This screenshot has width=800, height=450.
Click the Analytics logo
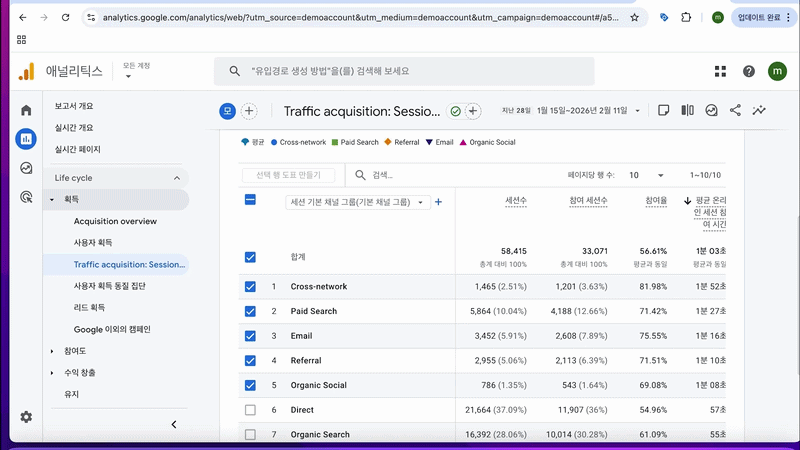point(27,71)
